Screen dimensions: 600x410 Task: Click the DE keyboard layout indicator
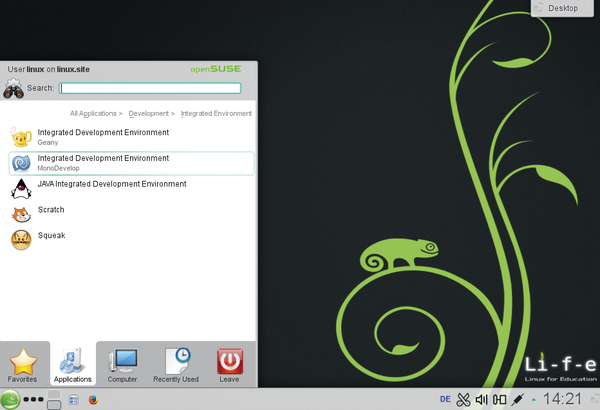click(x=445, y=399)
